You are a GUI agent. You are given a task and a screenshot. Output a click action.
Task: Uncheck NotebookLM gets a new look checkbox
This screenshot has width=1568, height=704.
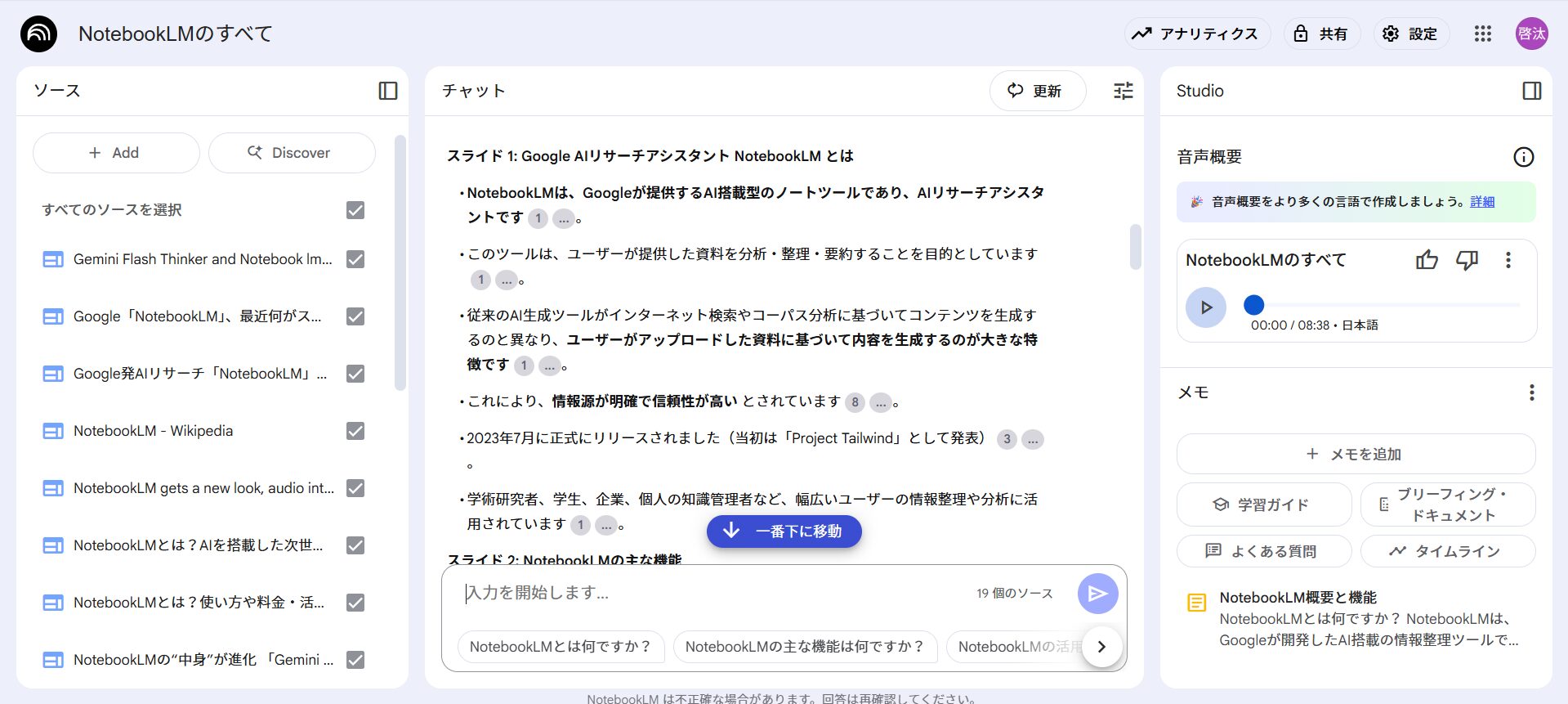click(x=355, y=488)
